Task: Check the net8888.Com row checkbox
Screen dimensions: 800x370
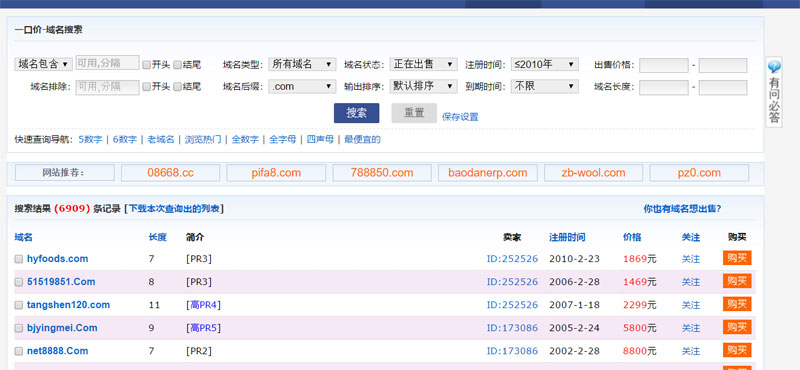Action: 18,351
